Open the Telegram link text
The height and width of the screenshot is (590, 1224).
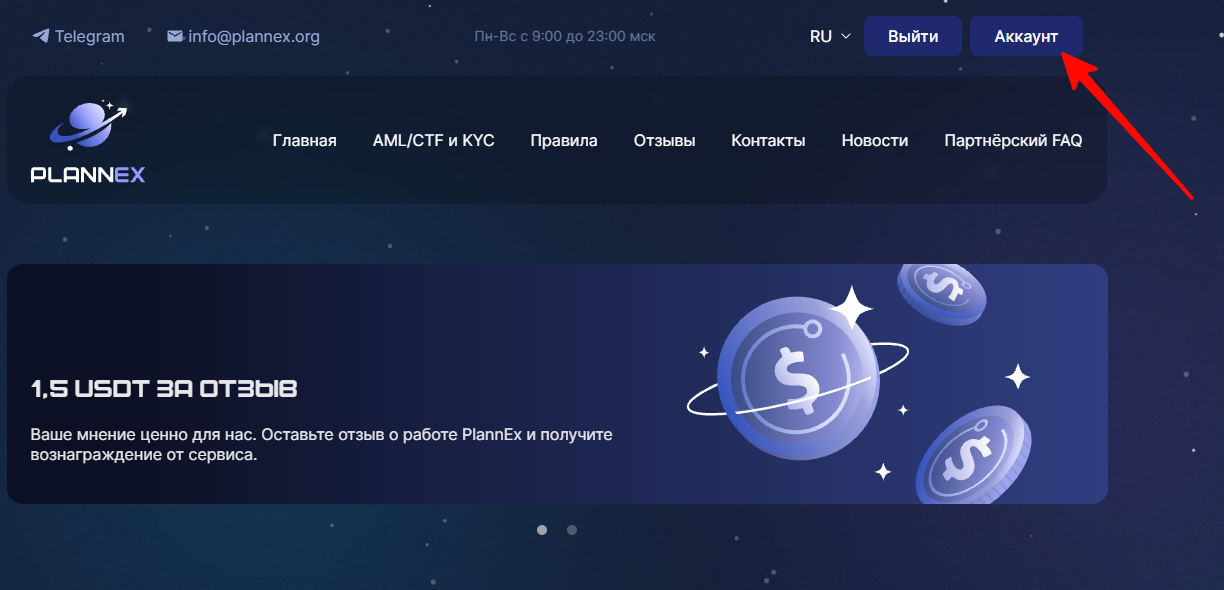89,36
